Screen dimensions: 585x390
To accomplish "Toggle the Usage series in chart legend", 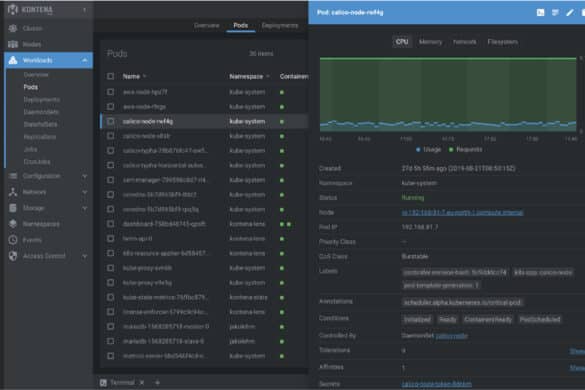I will click(x=428, y=149).
